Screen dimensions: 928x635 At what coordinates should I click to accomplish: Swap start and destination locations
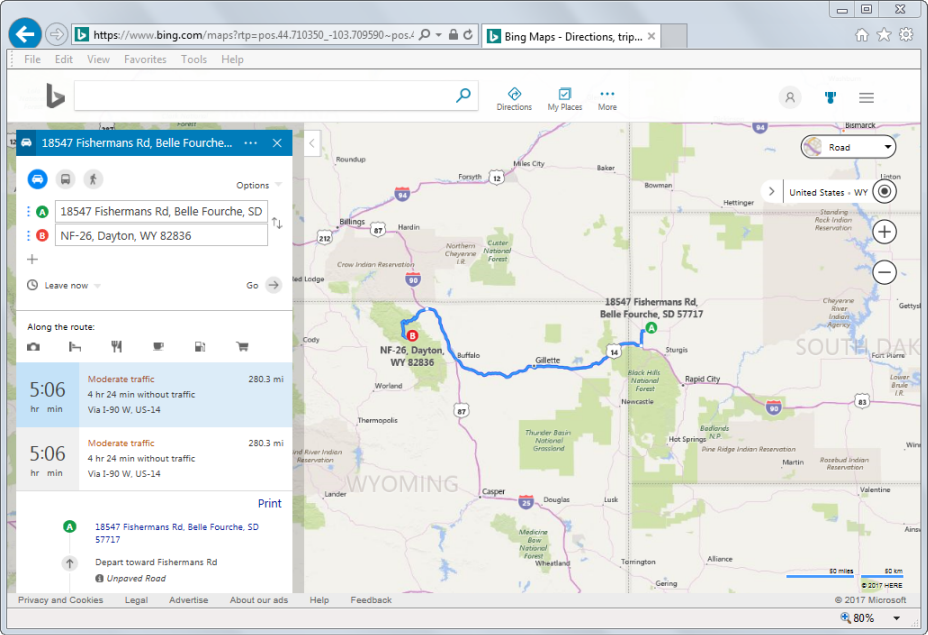click(277, 224)
